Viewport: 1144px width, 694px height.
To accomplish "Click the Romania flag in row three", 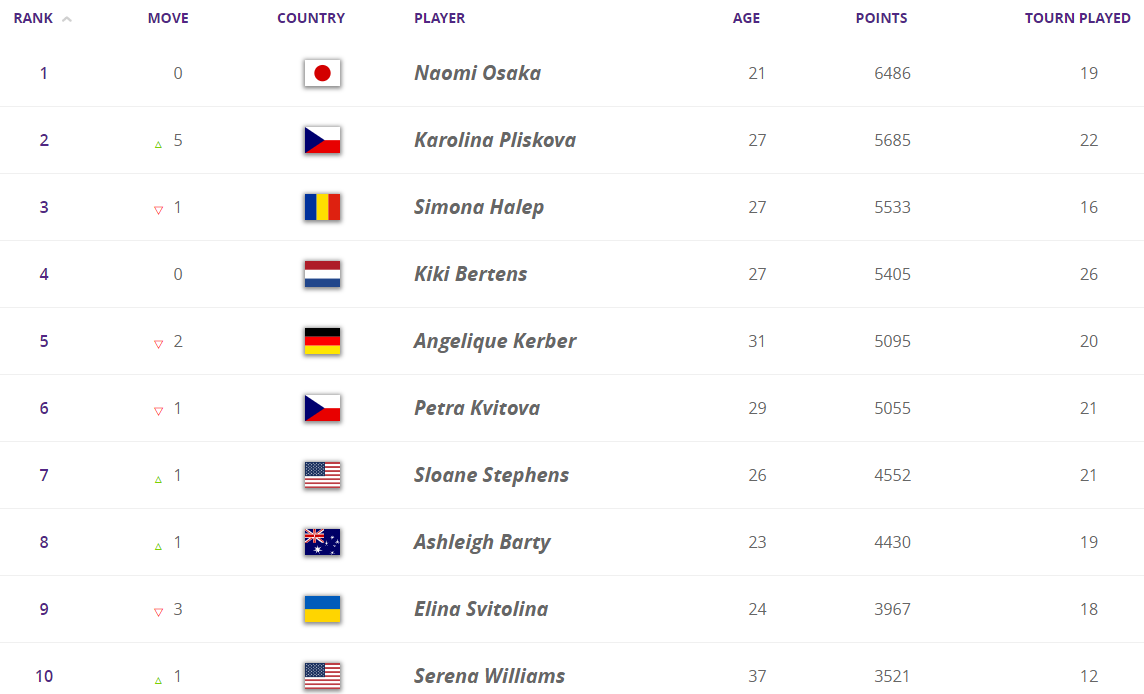I will point(322,207).
